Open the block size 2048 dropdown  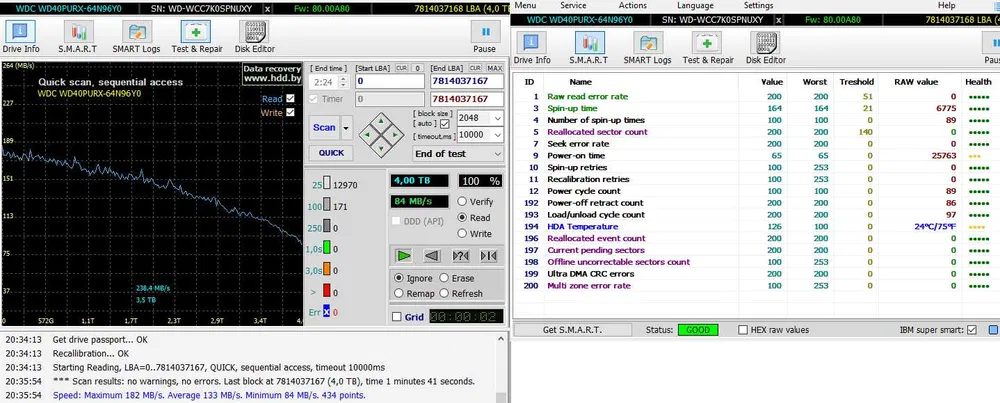497,119
